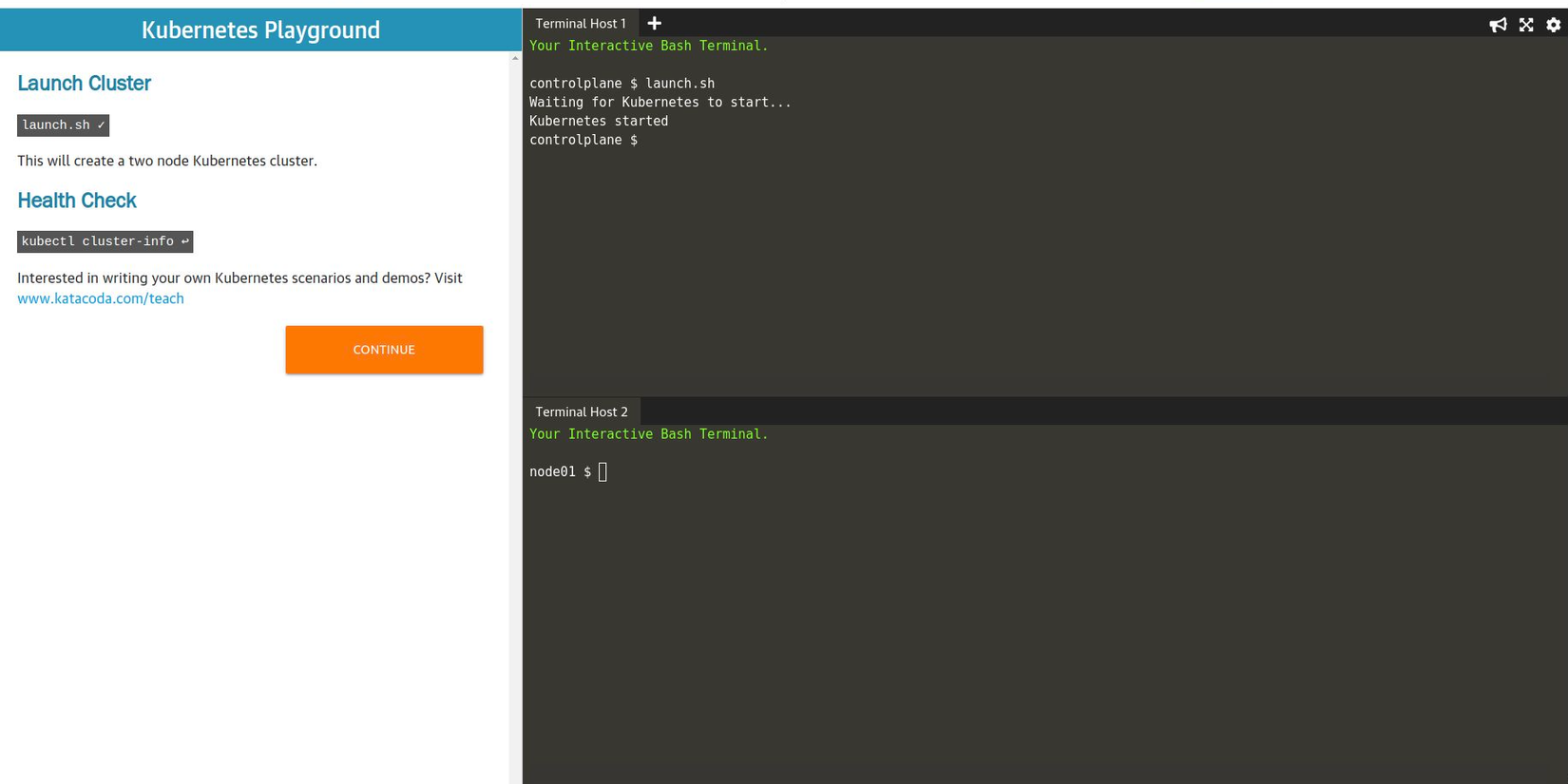
Task: Click the instructions panel scrollbar track
Action: coord(515,380)
